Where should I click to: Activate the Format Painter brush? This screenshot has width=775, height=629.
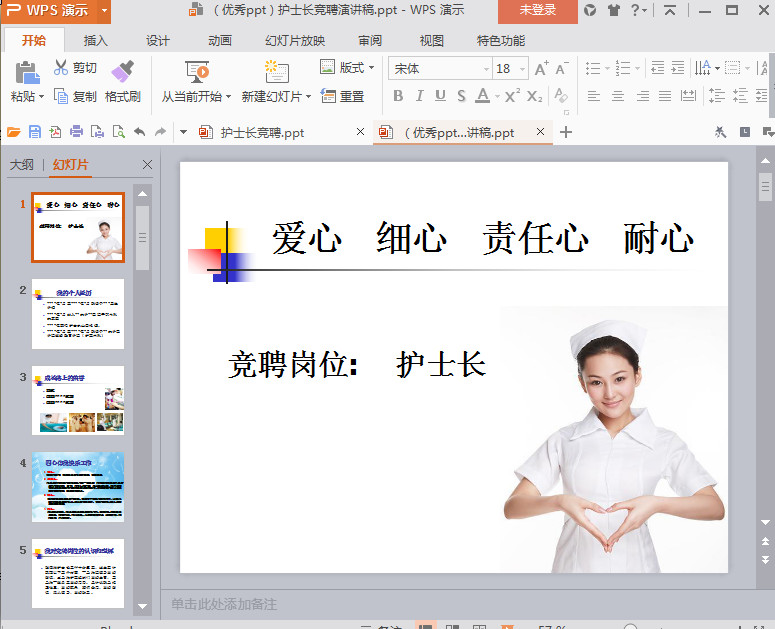tap(123, 72)
